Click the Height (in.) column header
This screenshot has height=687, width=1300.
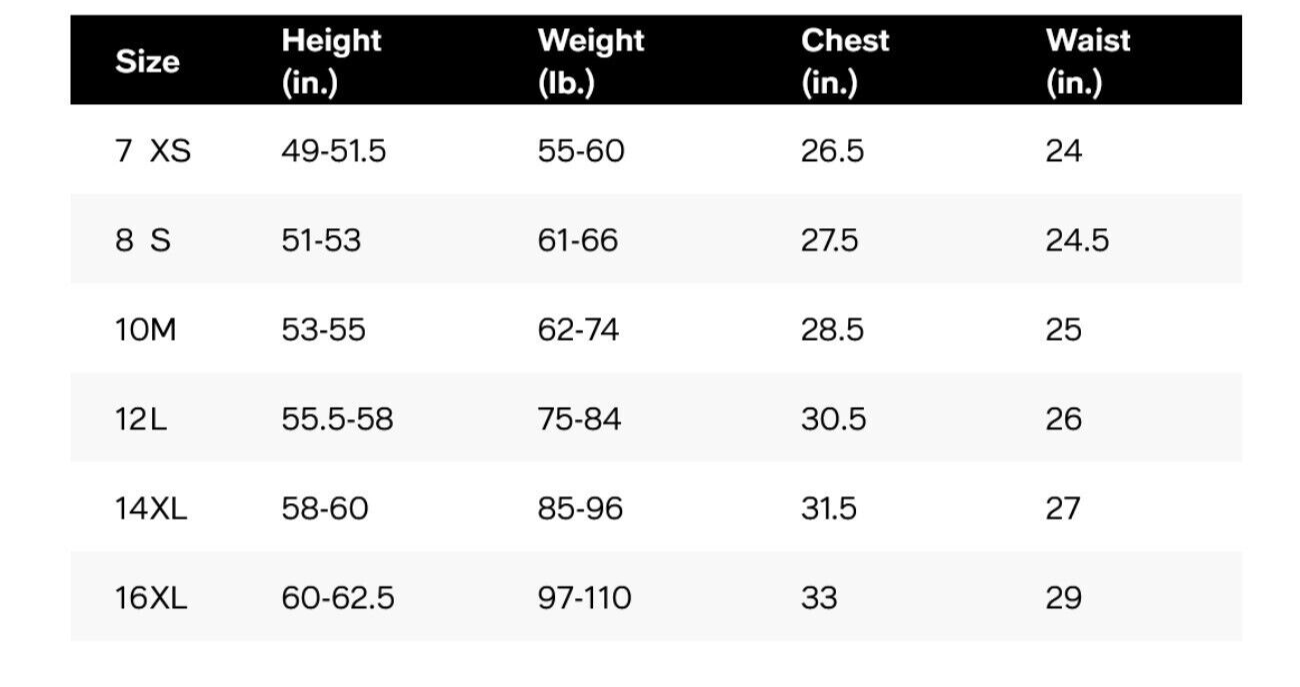pyautogui.click(x=331, y=61)
